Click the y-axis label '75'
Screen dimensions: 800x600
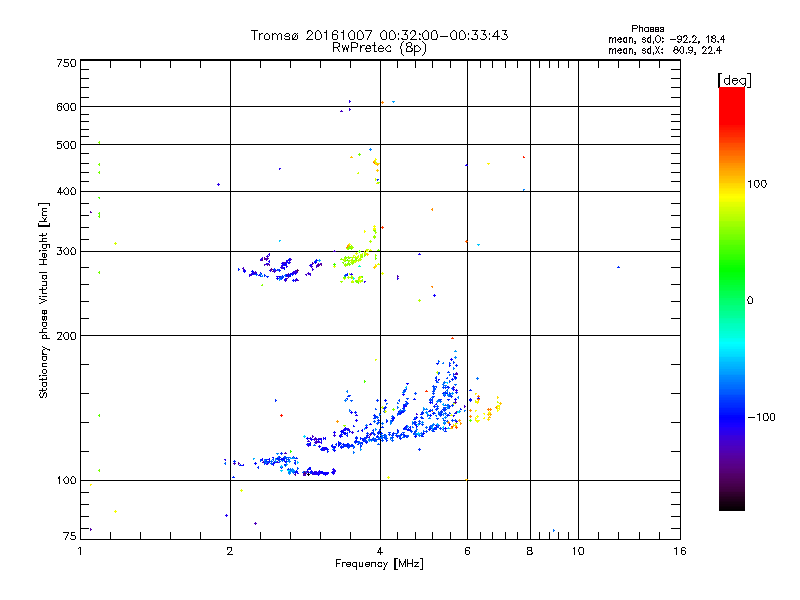tap(70, 536)
